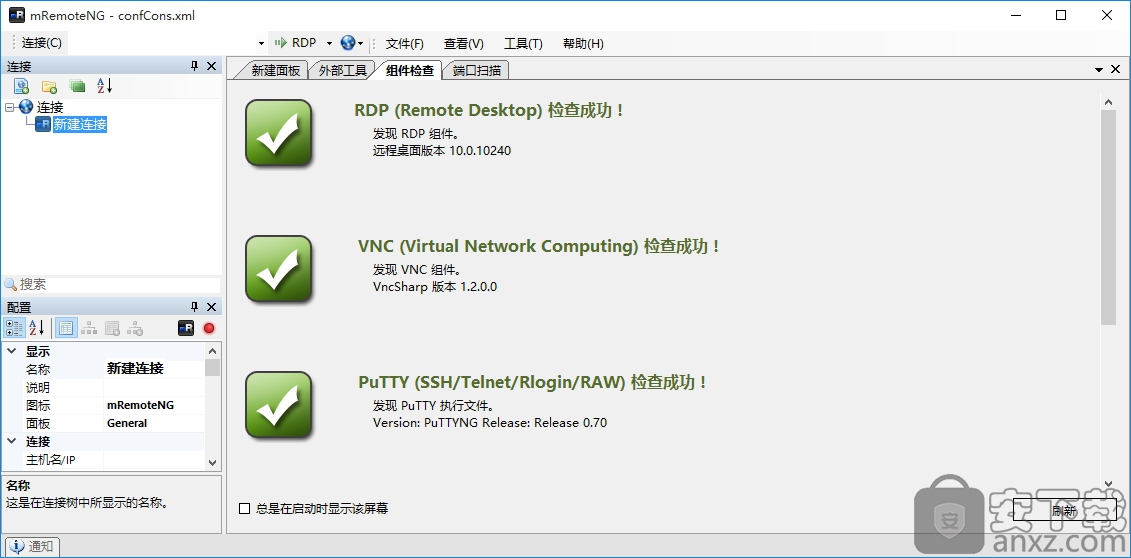Viewport: 1131px width, 558px height.
Task: Click the green RDP connect arrow icon
Action: [280, 43]
